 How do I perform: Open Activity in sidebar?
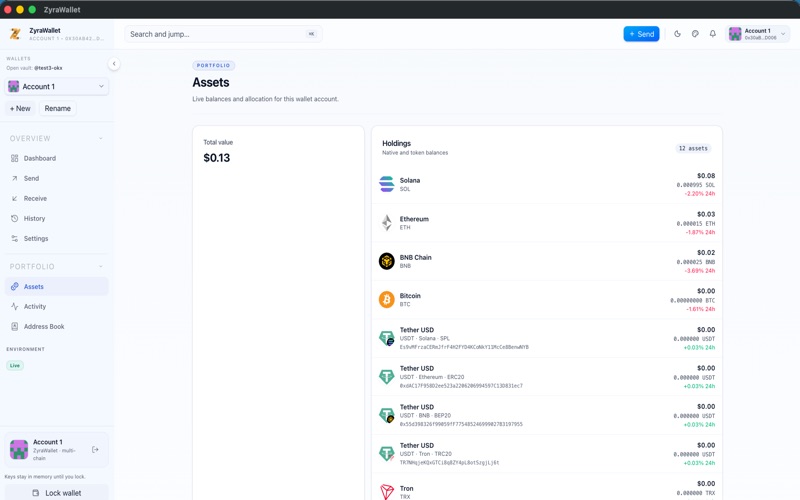click(x=57, y=306)
